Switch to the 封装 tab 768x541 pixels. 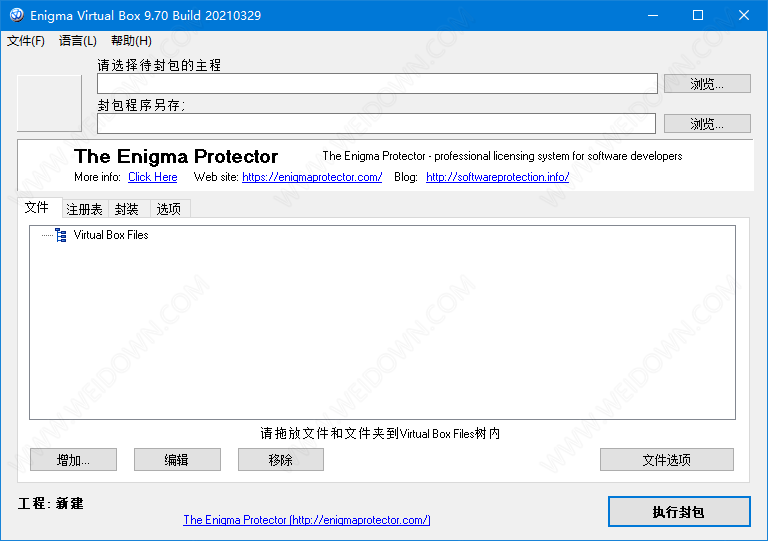click(129, 210)
